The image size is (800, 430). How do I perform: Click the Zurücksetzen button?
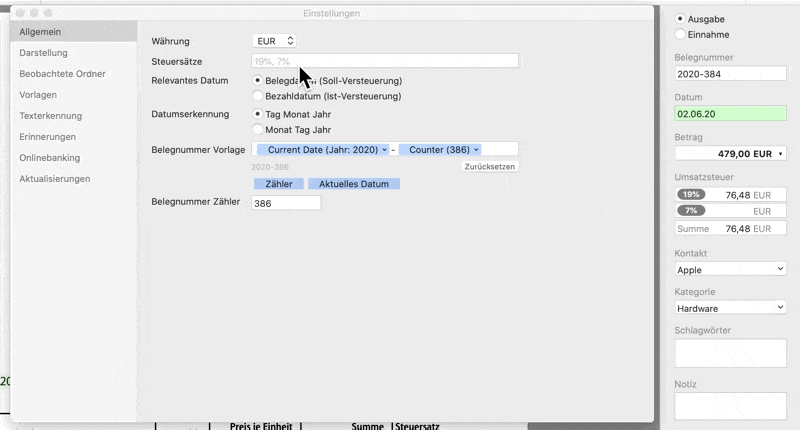tap(490, 167)
